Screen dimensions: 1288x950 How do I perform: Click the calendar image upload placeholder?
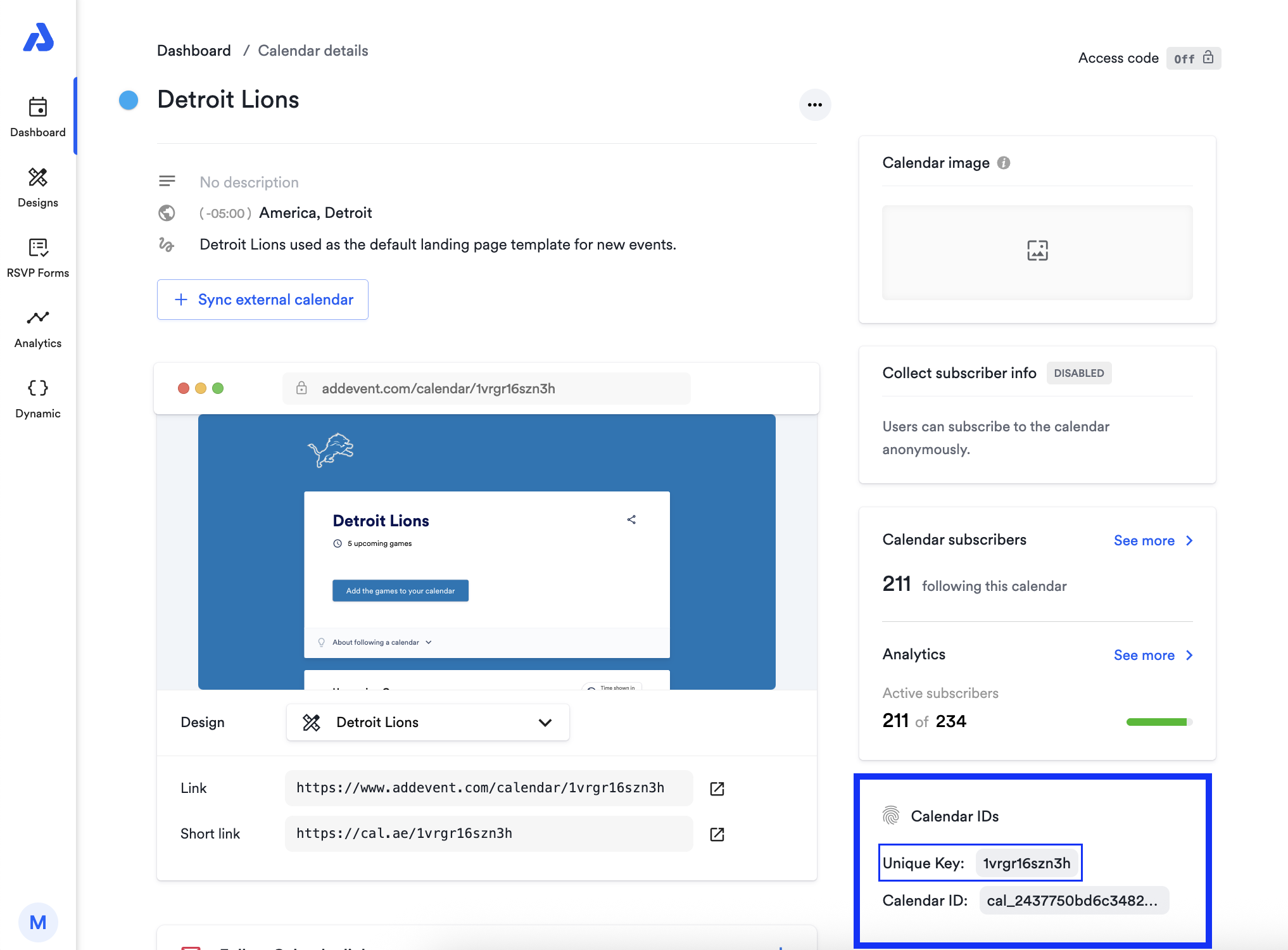1037,251
